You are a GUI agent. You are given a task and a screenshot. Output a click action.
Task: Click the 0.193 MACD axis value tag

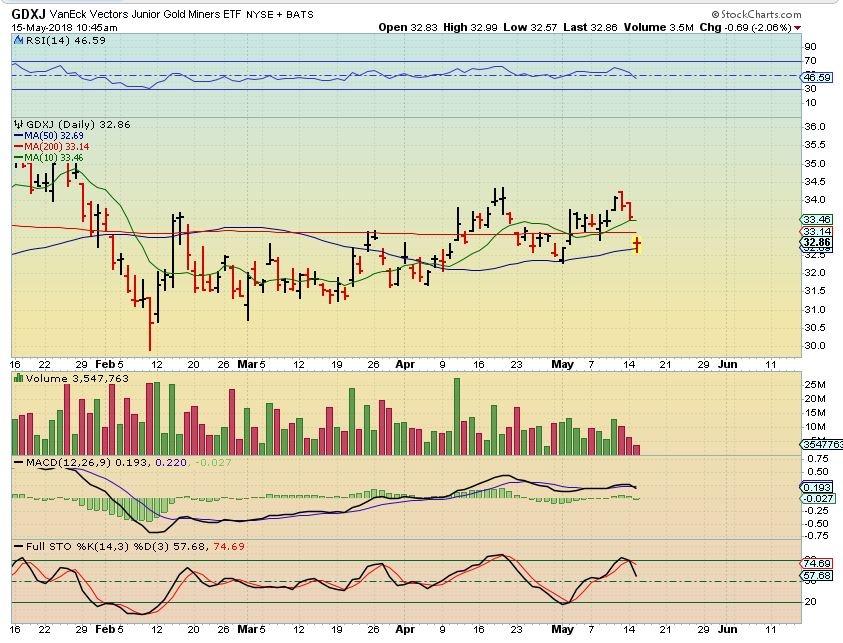pos(817,486)
